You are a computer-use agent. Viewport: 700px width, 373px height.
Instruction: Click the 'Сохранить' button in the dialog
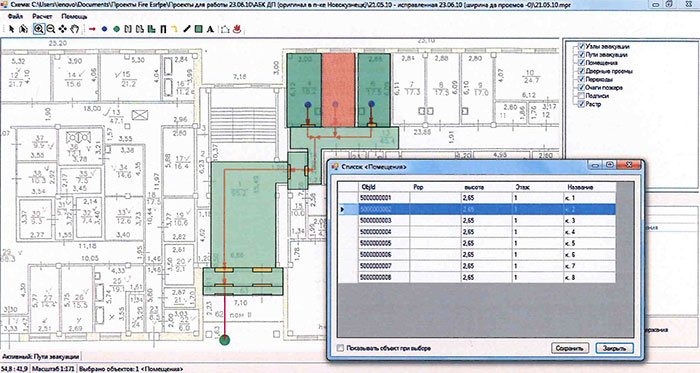pyautogui.click(x=570, y=348)
